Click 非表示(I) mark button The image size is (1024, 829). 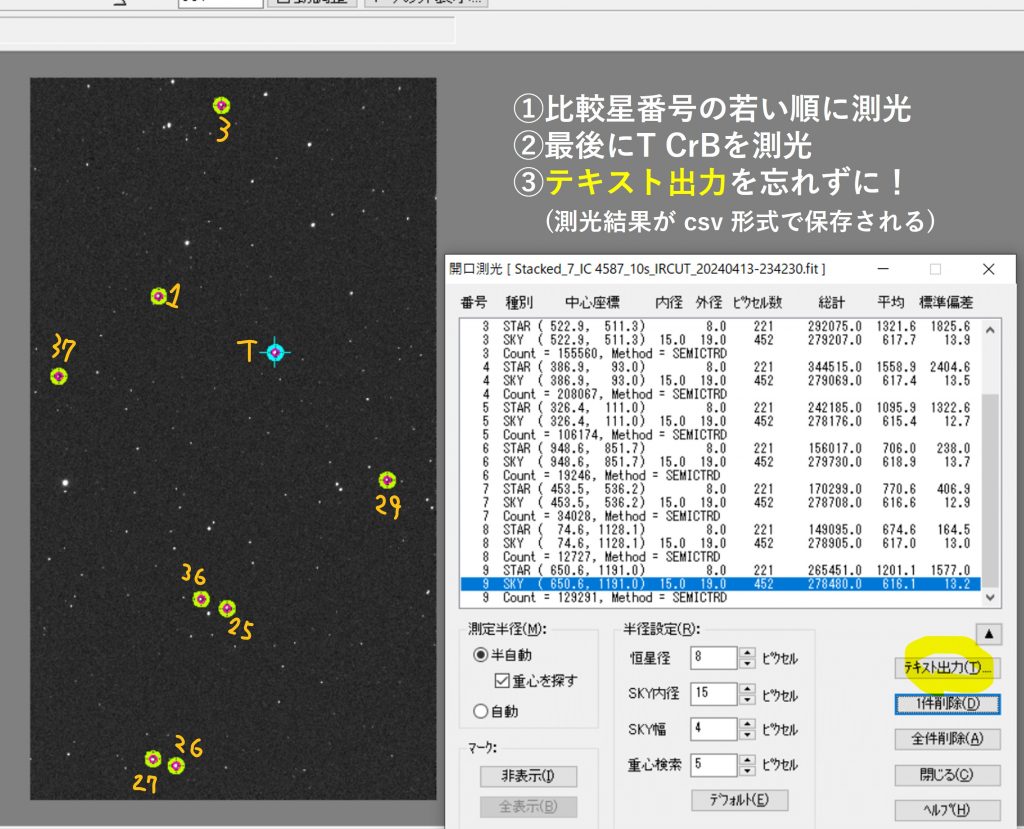pos(528,776)
